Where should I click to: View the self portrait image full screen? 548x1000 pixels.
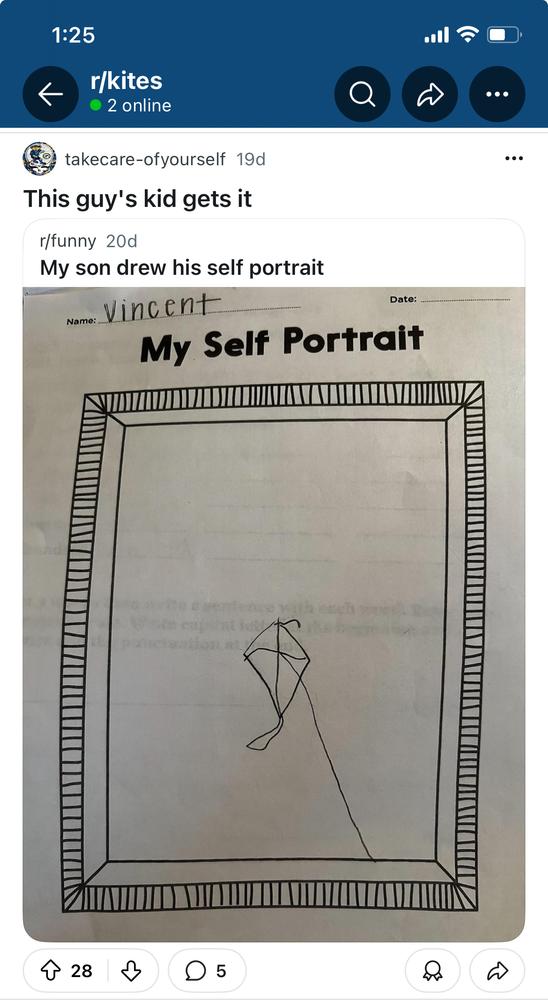pos(274,614)
